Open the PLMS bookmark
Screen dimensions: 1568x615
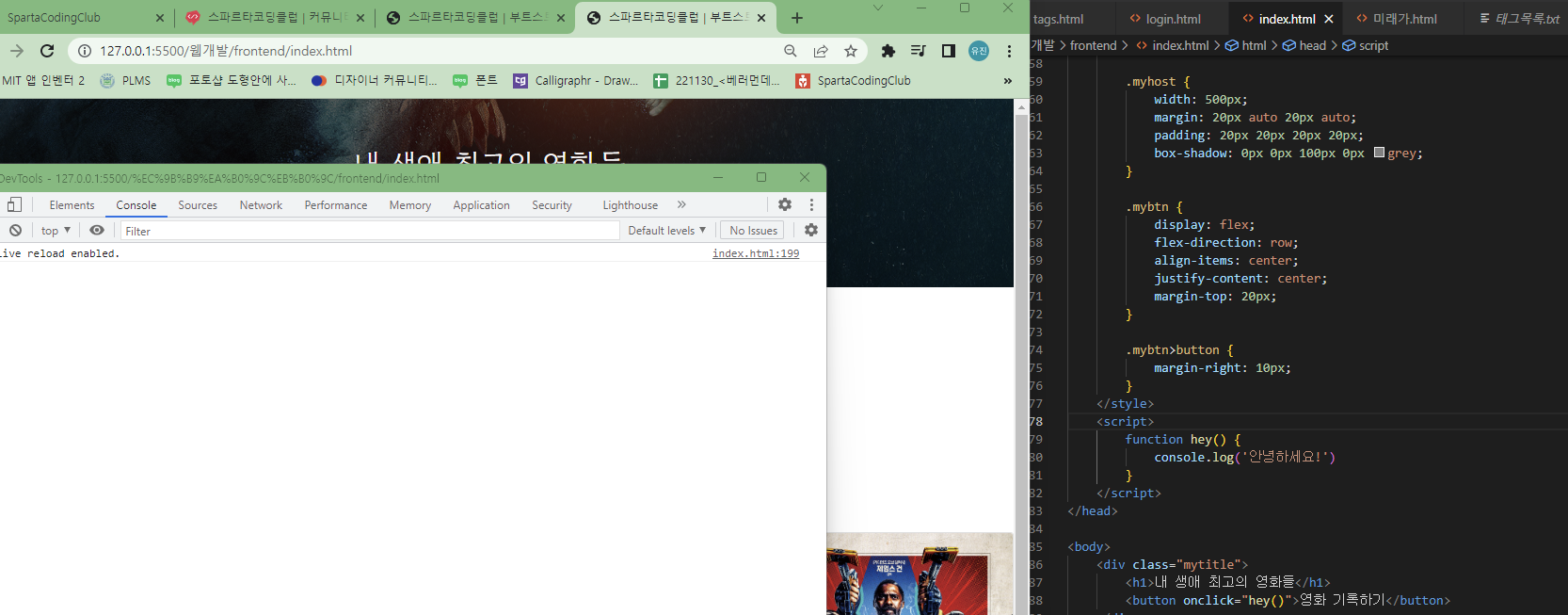coord(125,81)
